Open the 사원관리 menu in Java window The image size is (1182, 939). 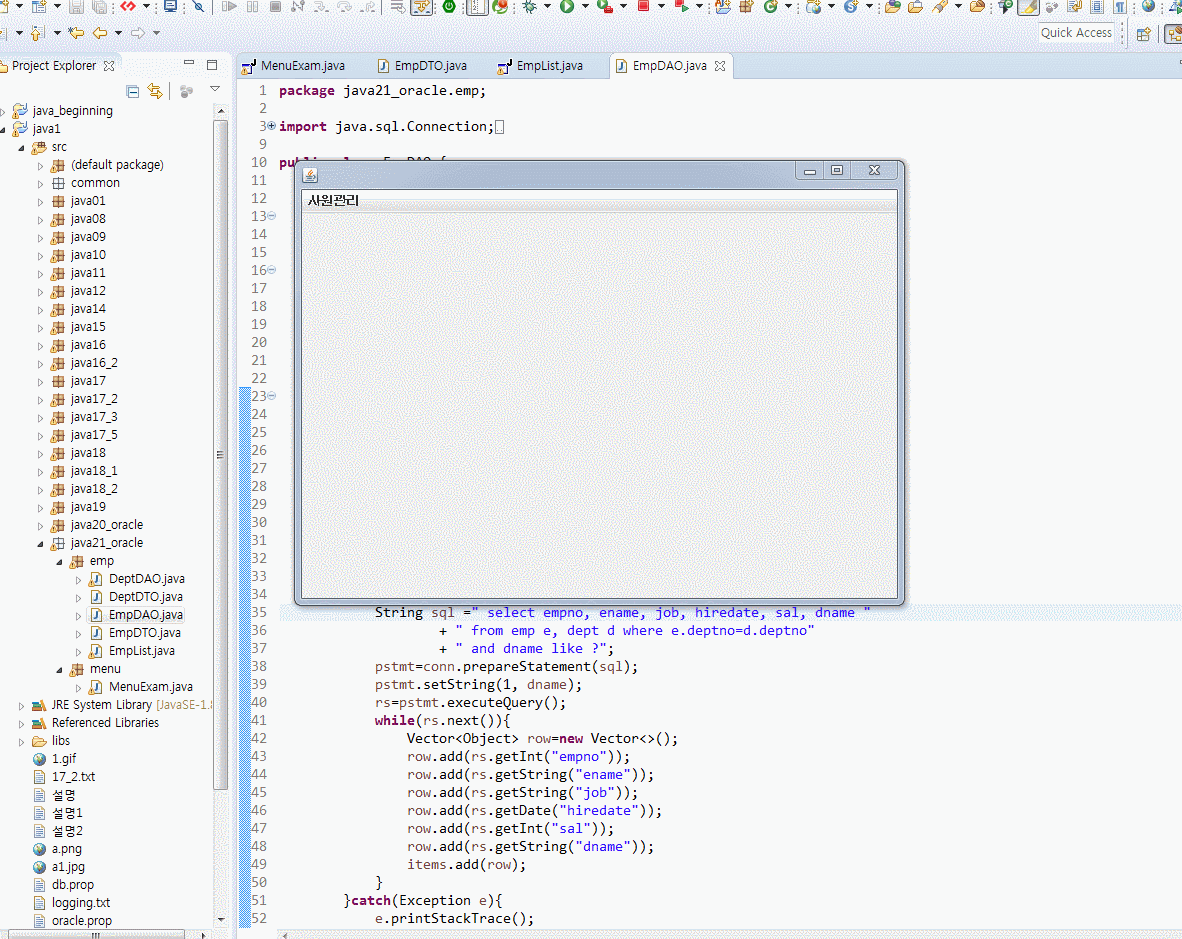[333, 201]
